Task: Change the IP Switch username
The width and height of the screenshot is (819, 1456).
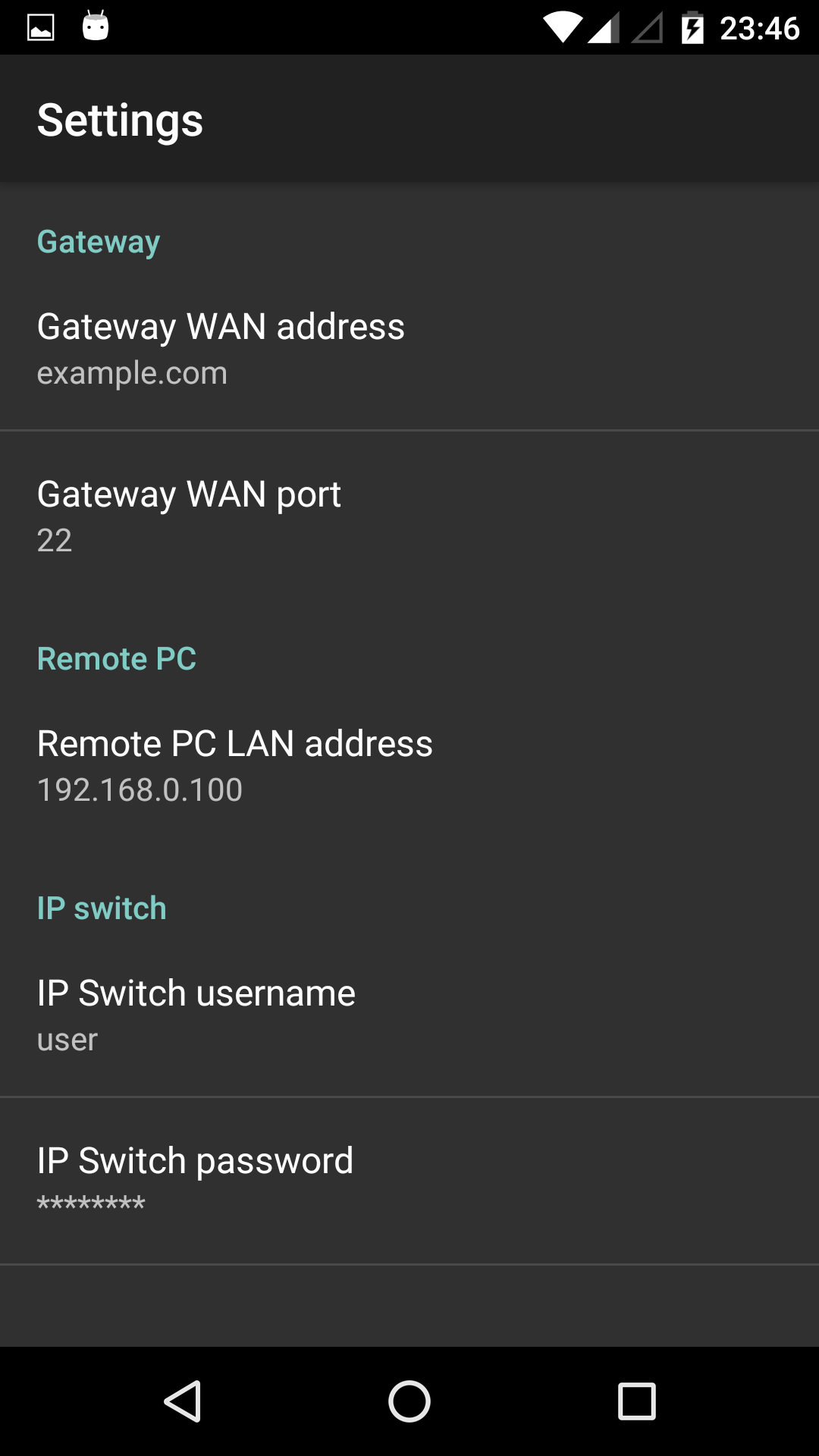Action: tap(409, 1014)
